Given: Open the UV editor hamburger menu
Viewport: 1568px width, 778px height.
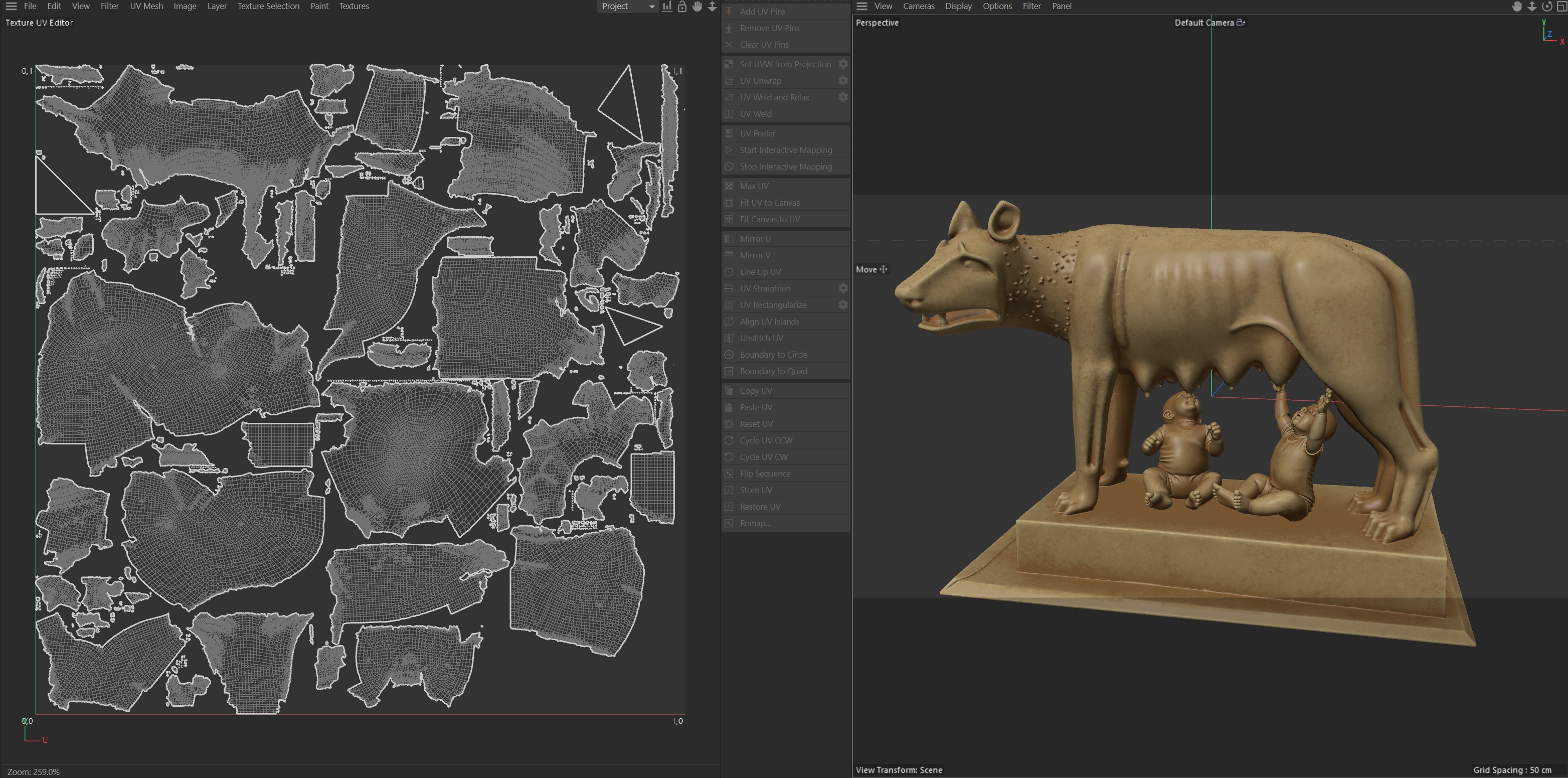Looking at the screenshot, I should click(x=11, y=6).
